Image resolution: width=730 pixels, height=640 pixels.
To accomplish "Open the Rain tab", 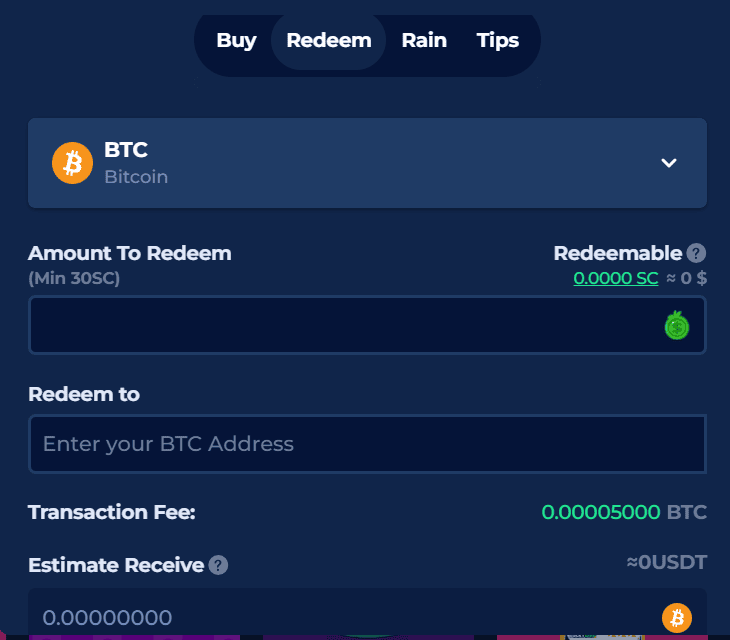I will (x=424, y=40).
